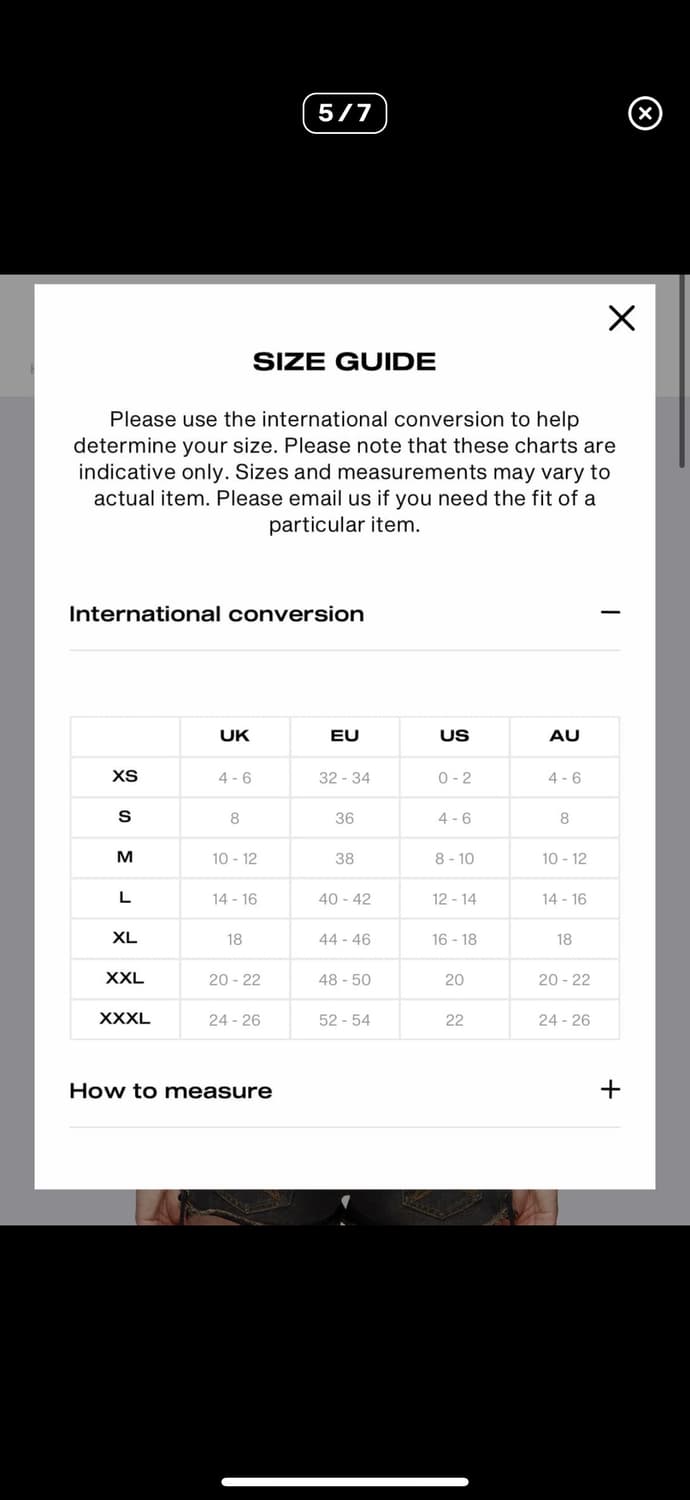
Task: Tap the home indicator bar at bottom
Action: click(x=344, y=1481)
